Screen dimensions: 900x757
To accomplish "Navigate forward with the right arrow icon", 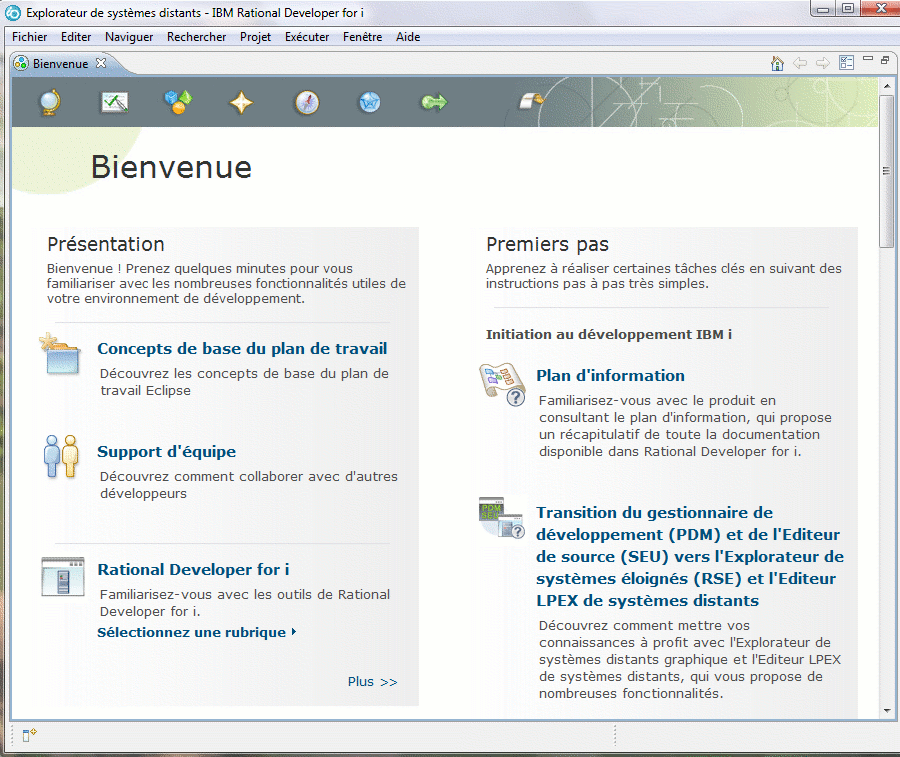I will [823, 63].
